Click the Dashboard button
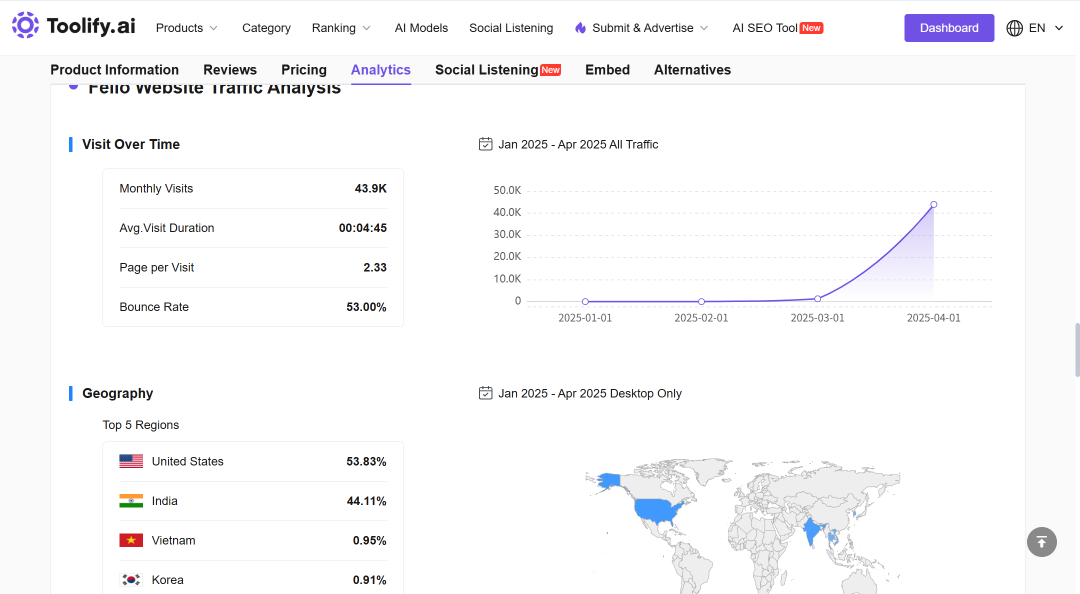 pos(949,28)
